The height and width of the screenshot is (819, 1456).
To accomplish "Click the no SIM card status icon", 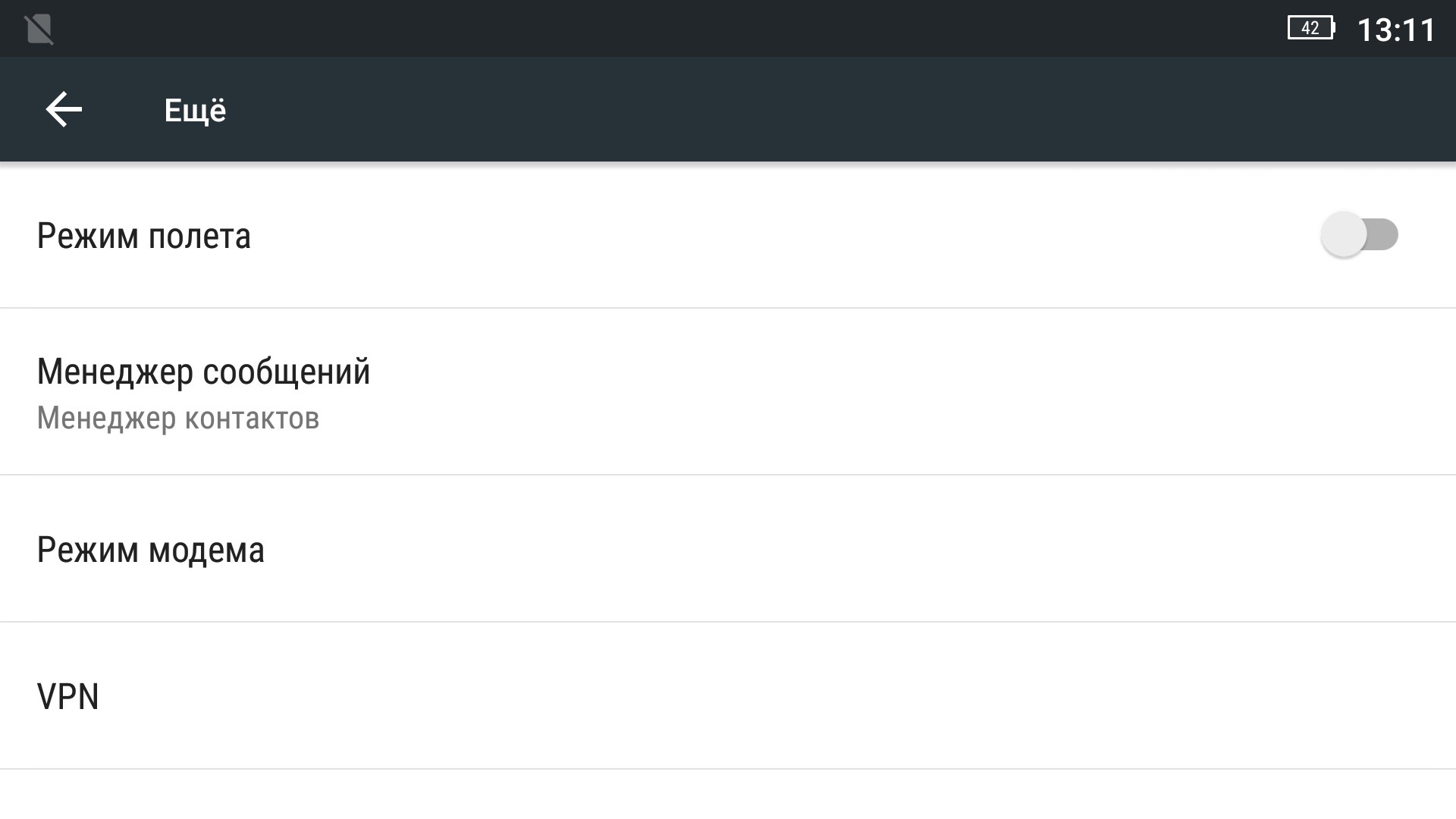I will (39, 30).
